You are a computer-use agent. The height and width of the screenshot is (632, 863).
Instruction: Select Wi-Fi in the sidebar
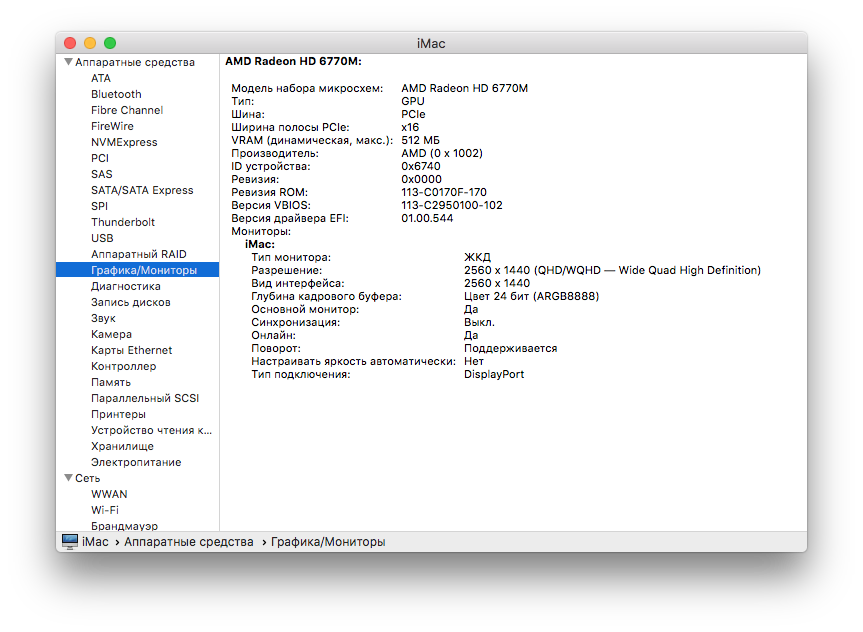pyautogui.click(x=105, y=510)
